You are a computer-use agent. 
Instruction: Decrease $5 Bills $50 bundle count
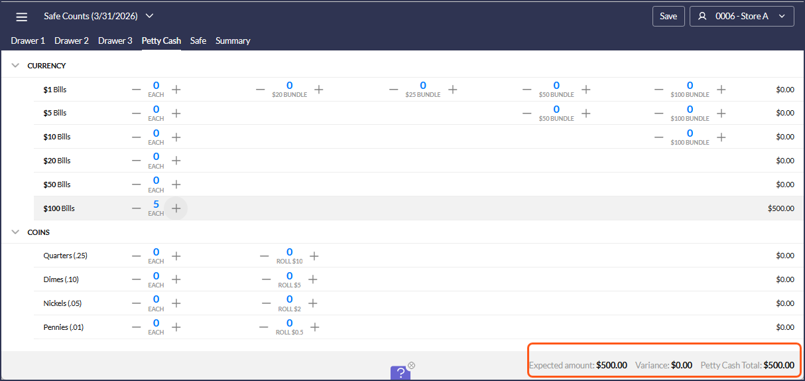[527, 113]
